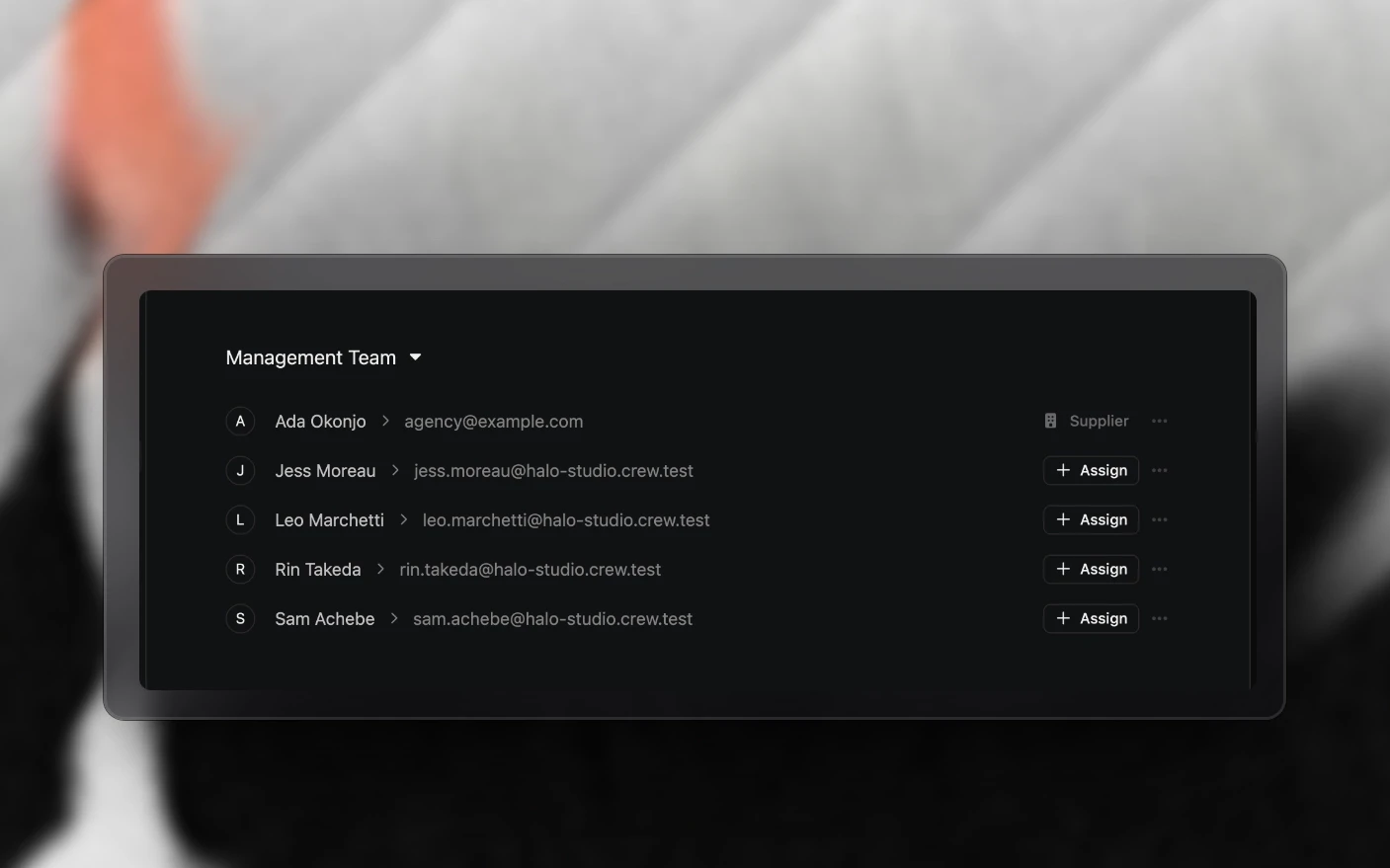The height and width of the screenshot is (868, 1390).
Task: Click email agency@example.com
Action: coord(493,422)
